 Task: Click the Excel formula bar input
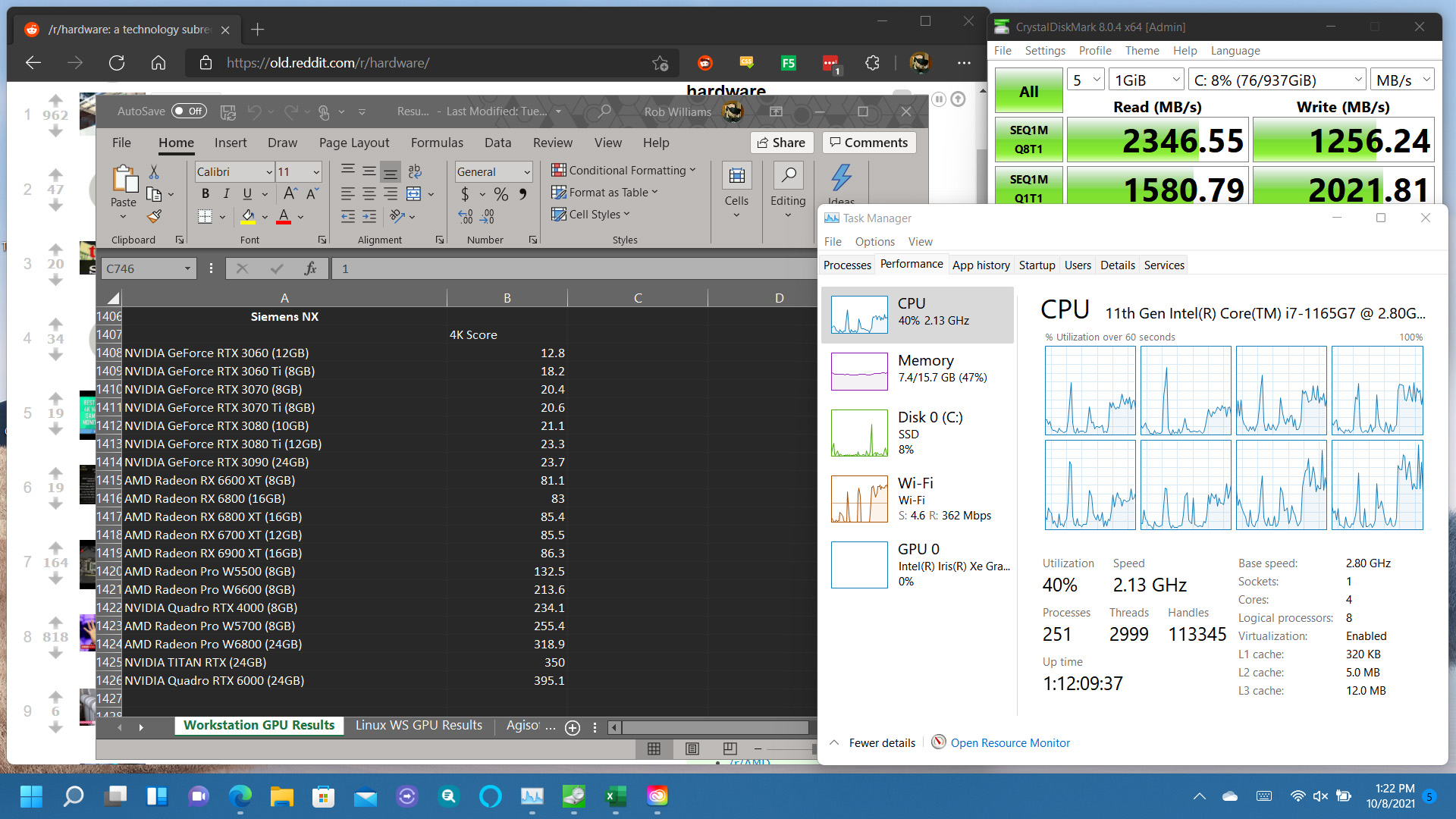click(x=575, y=268)
